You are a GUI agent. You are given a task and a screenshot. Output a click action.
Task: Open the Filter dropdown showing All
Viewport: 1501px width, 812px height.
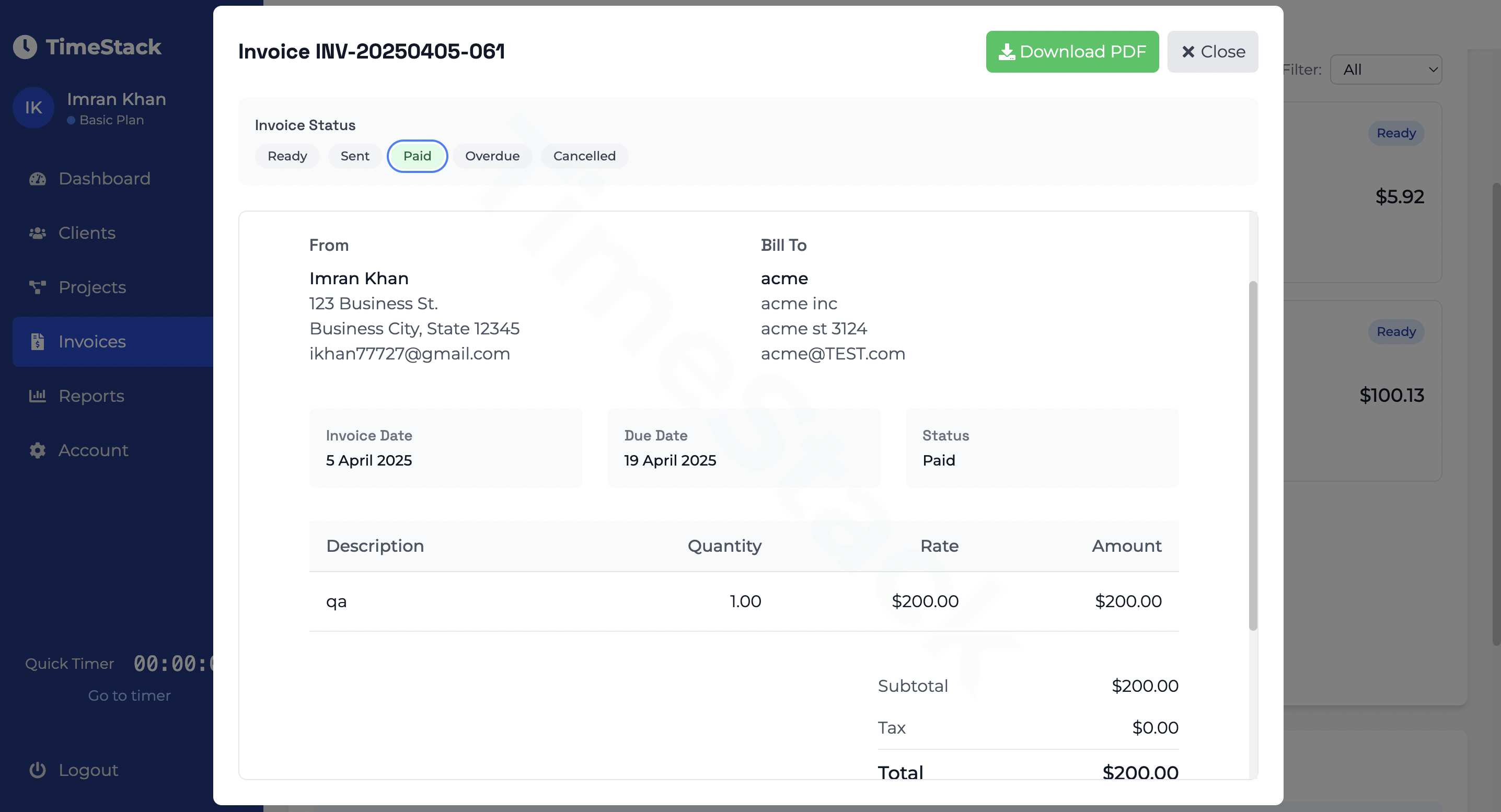tap(1385, 70)
